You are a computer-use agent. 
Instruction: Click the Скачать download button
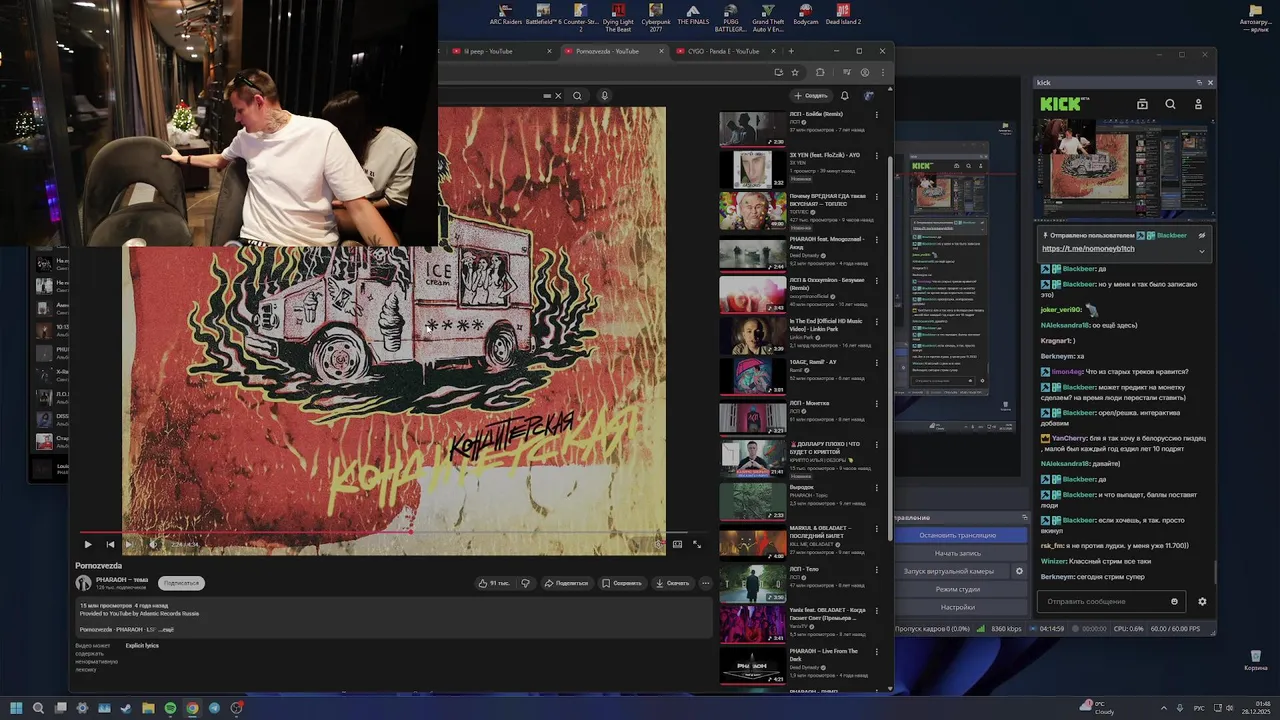(x=672, y=583)
